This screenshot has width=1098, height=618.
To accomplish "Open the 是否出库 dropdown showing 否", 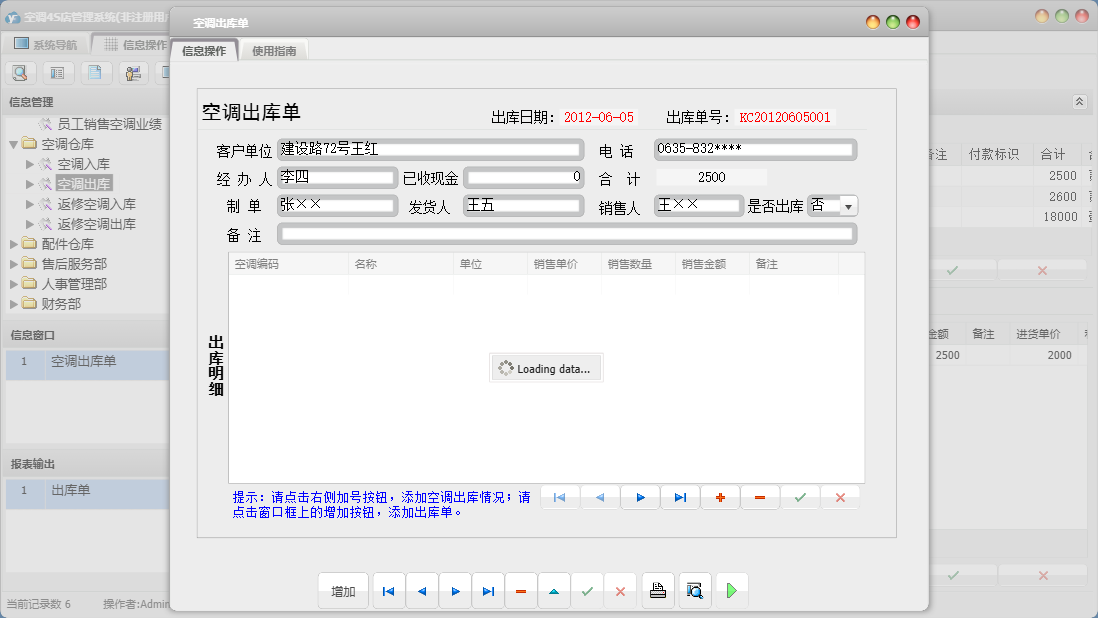I will 831,204.
